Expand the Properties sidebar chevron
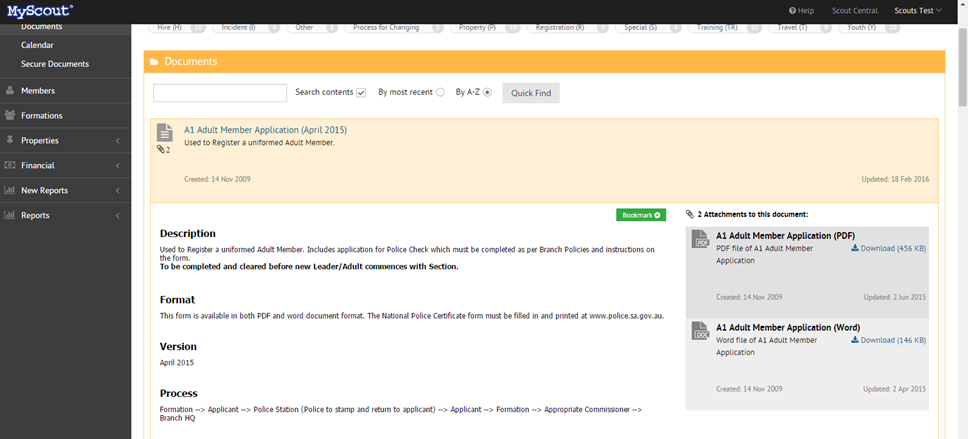This screenshot has width=968, height=439. 117,141
